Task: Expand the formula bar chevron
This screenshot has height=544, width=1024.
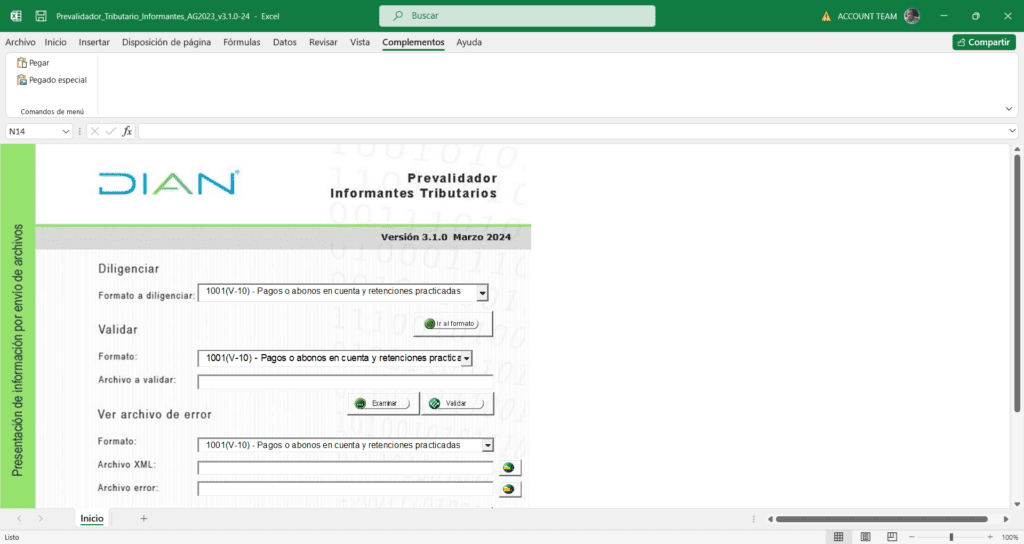Action: [1012, 131]
